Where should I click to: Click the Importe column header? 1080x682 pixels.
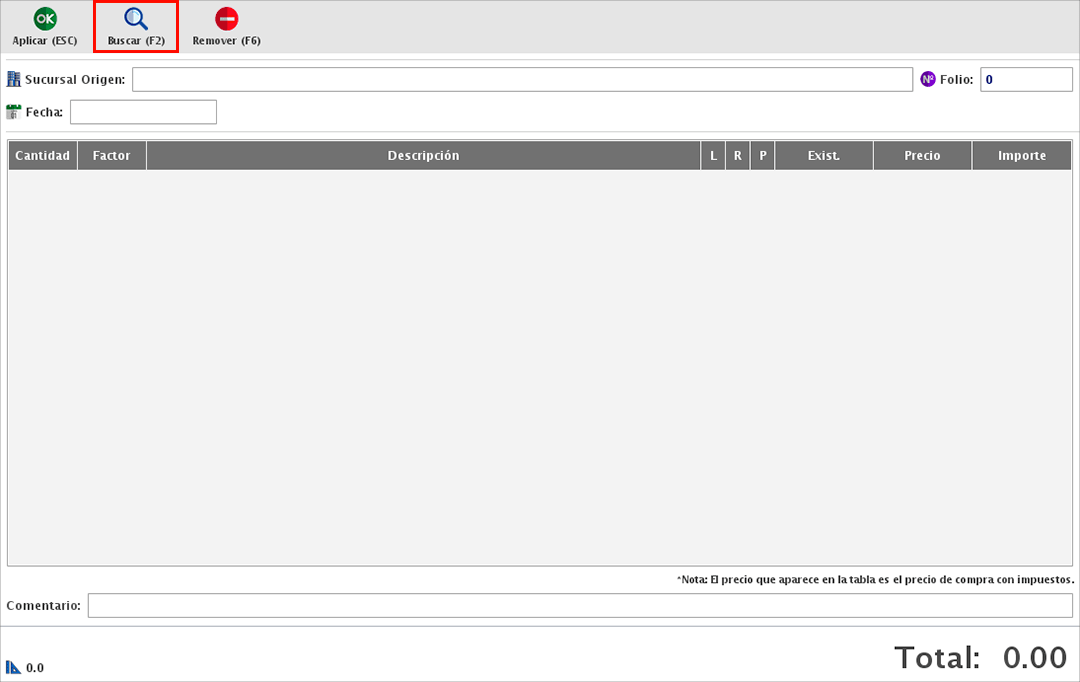1022,156
